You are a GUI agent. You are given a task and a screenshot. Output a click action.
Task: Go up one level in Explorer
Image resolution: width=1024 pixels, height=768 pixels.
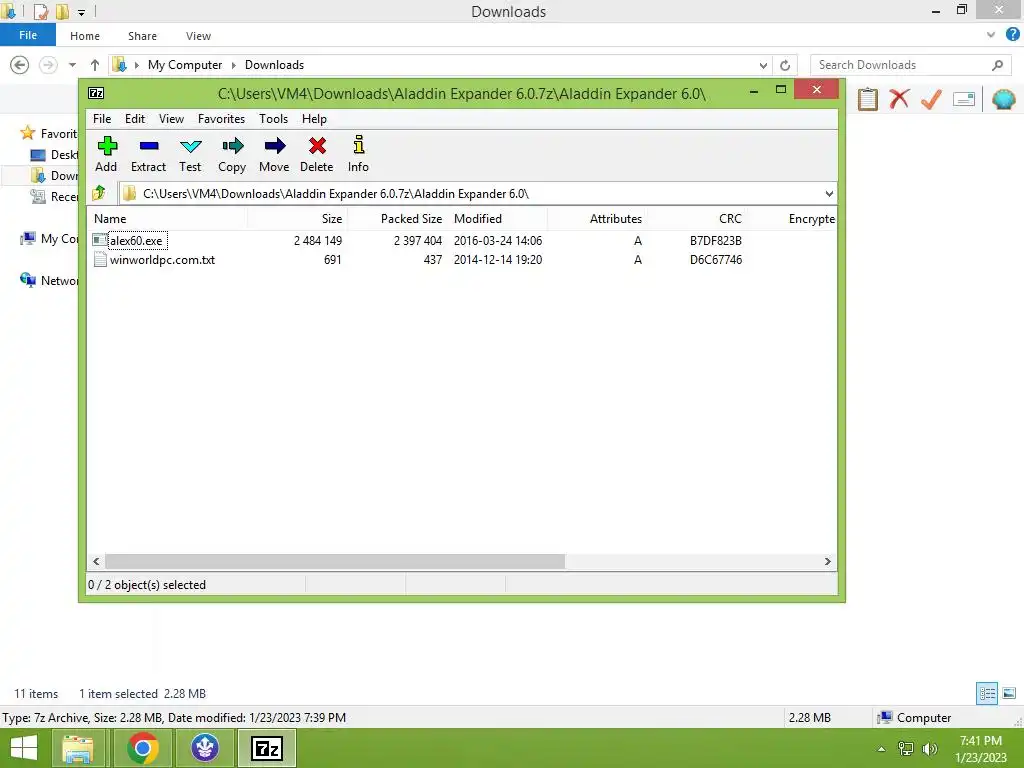(95, 65)
